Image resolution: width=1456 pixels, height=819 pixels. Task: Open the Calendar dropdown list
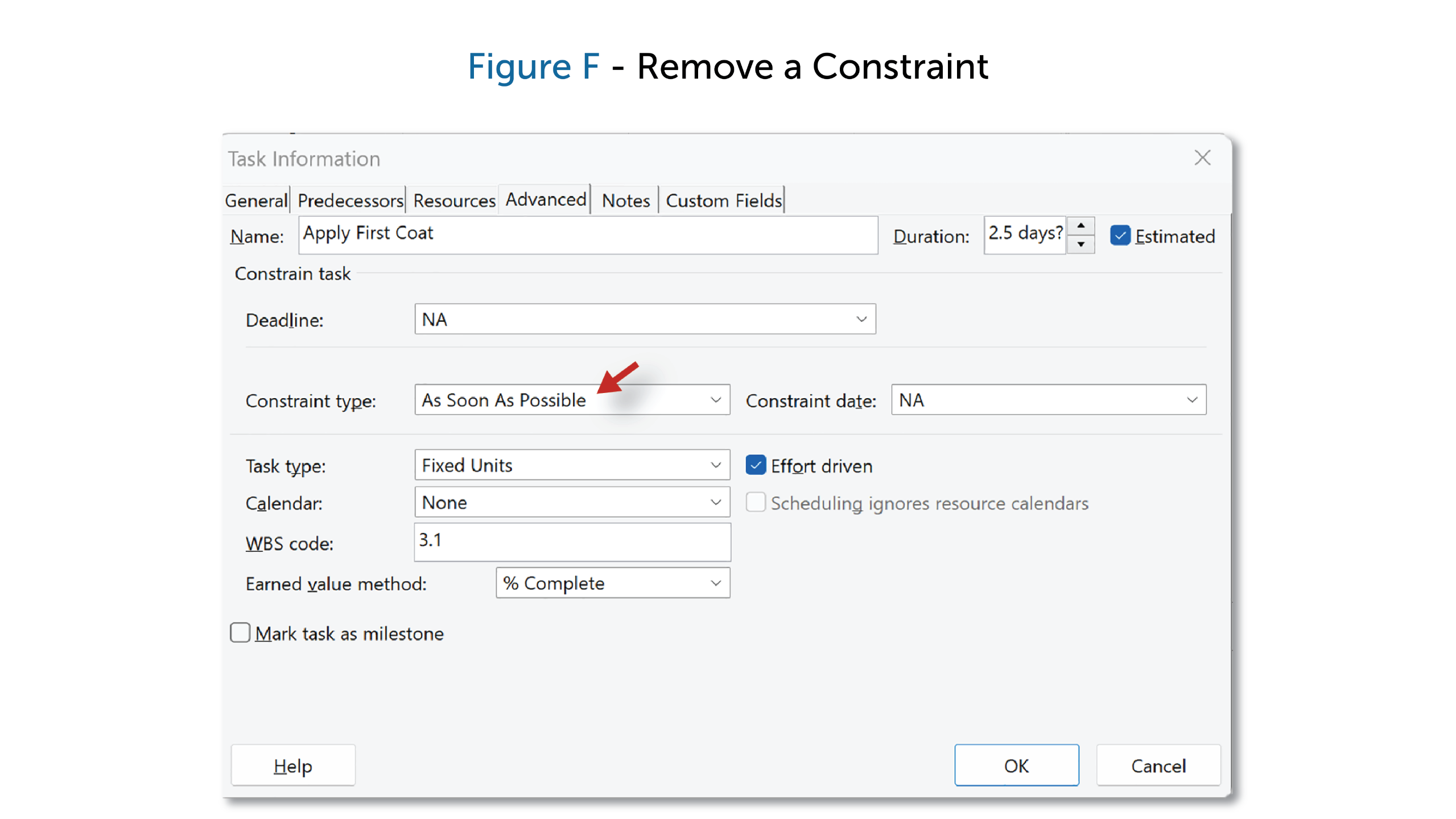pyautogui.click(x=715, y=502)
